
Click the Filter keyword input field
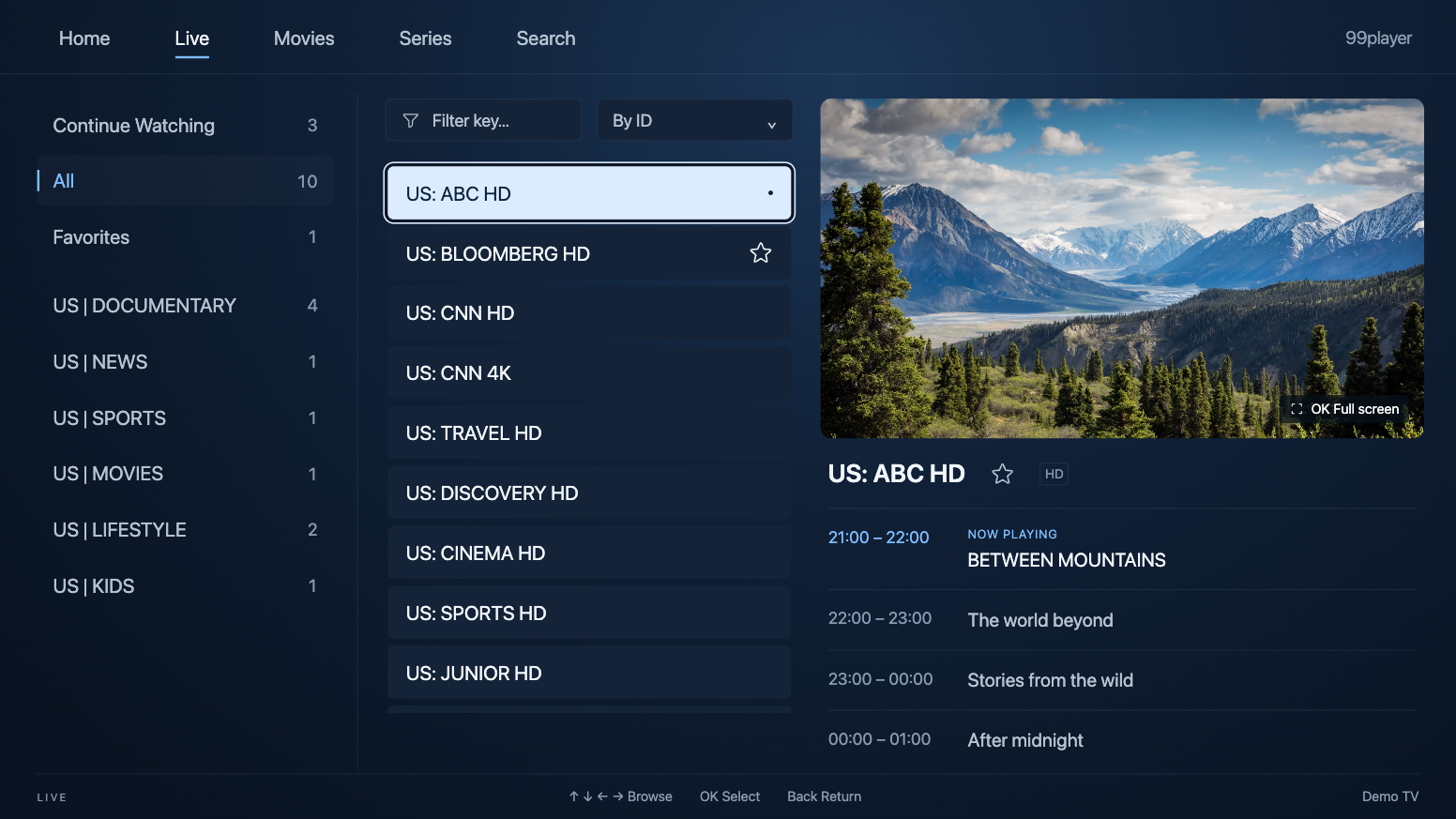[483, 120]
